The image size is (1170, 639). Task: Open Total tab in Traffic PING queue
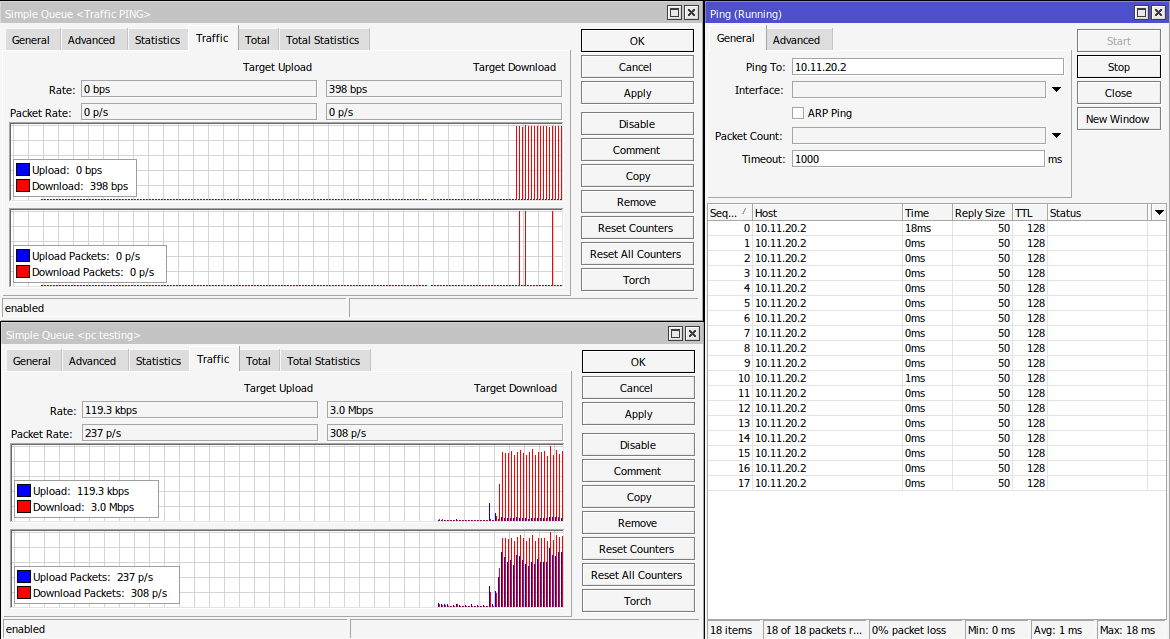click(x=257, y=40)
